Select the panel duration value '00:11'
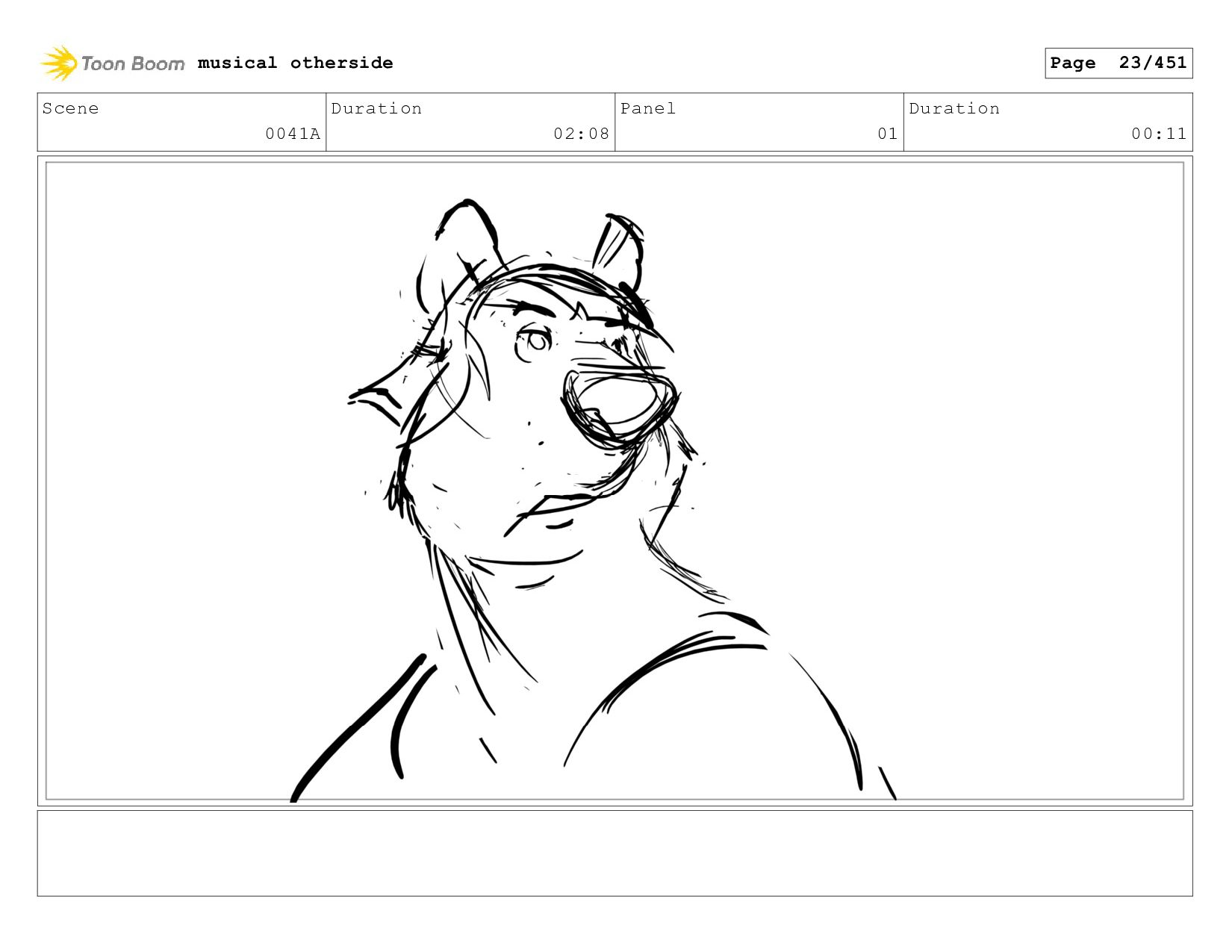This screenshot has height=952, width=1232. point(1158,134)
